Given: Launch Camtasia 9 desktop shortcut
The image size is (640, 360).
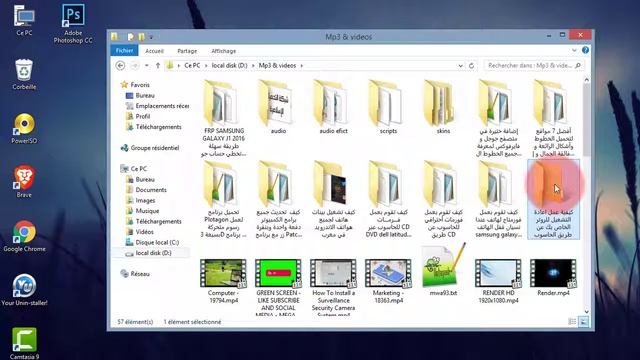Looking at the screenshot, I should (x=24, y=344).
